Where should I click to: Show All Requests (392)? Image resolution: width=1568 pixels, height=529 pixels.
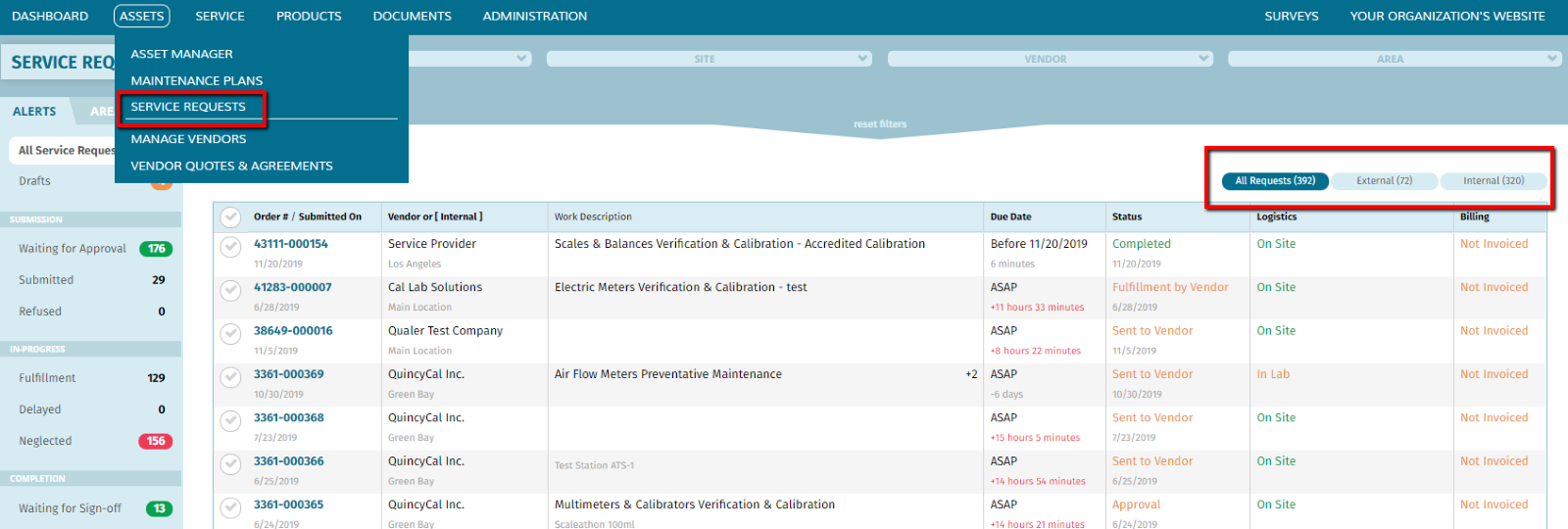[x=1275, y=180]
